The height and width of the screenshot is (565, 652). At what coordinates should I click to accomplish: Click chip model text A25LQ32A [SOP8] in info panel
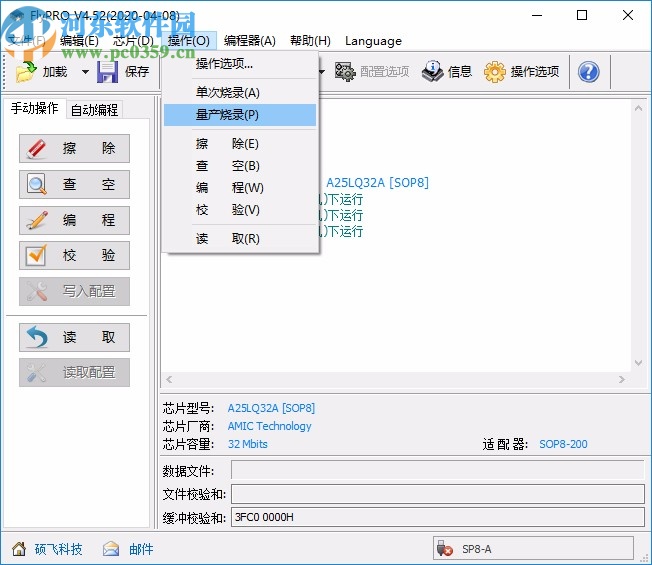pos(271,408)
